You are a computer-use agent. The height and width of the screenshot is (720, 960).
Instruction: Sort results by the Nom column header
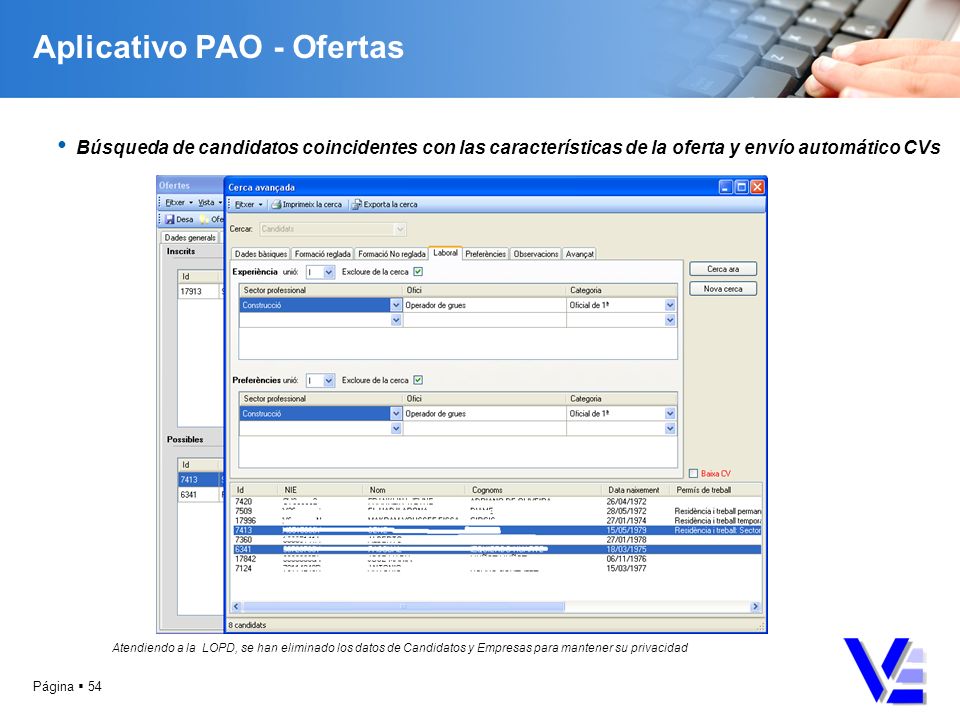[x=416, y=490]
